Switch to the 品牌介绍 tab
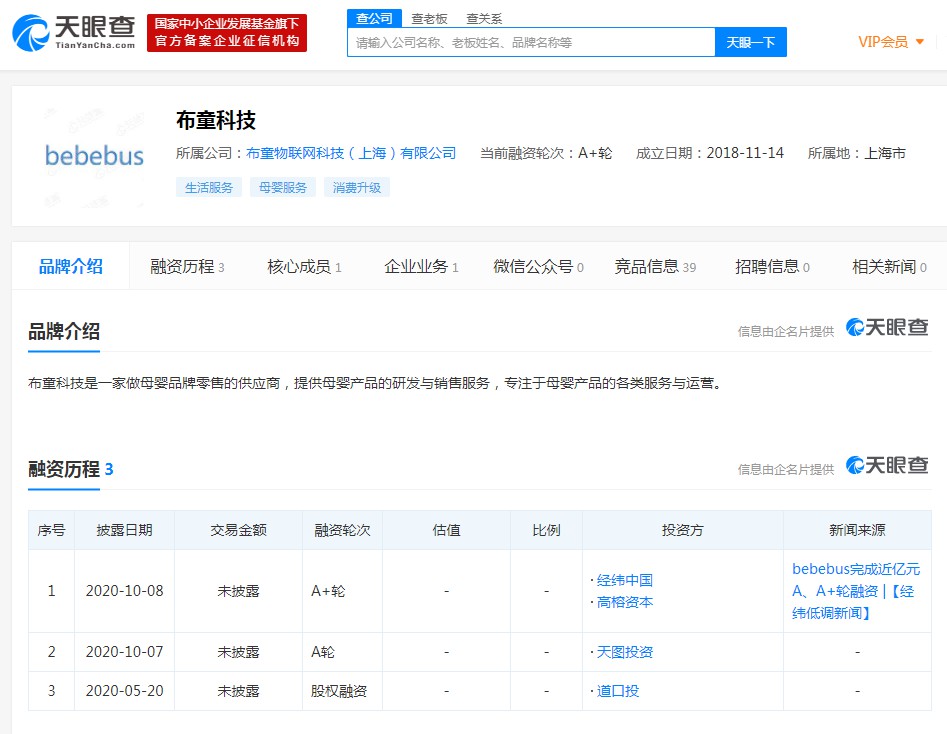Screen dimensions: 947x734 coord(71,266)
